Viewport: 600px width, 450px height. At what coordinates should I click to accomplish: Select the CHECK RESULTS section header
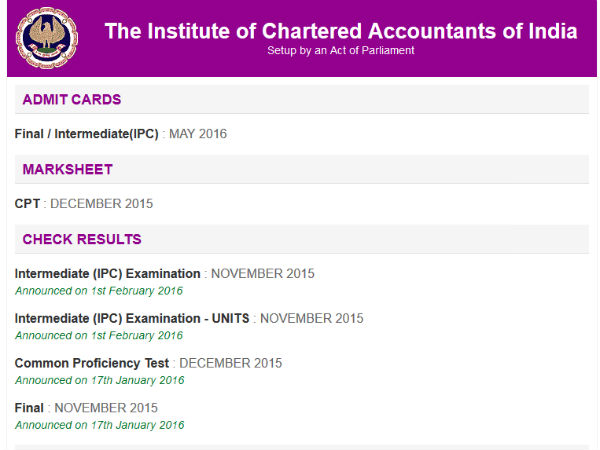click(x=82, y=240)
